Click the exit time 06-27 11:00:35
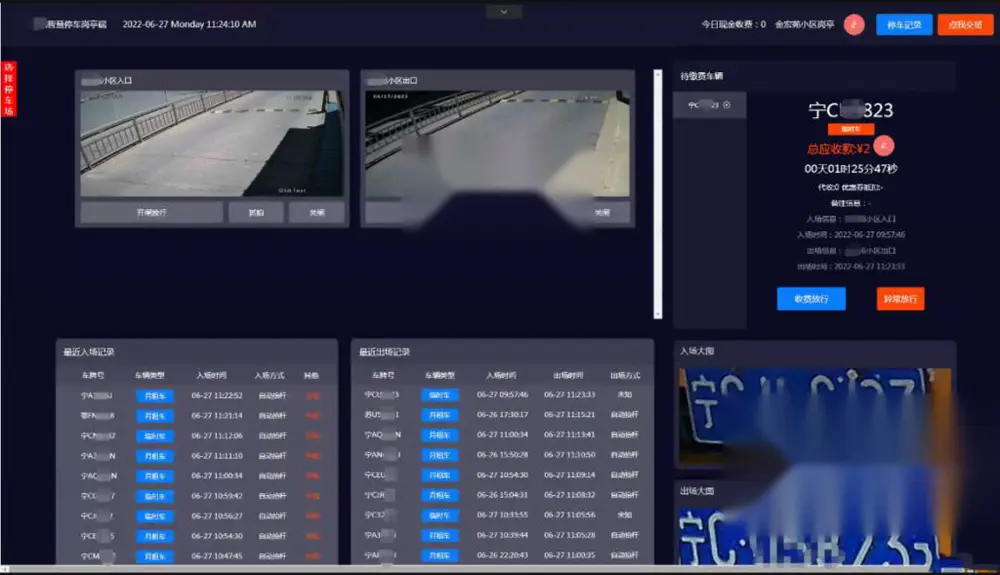 570,555
